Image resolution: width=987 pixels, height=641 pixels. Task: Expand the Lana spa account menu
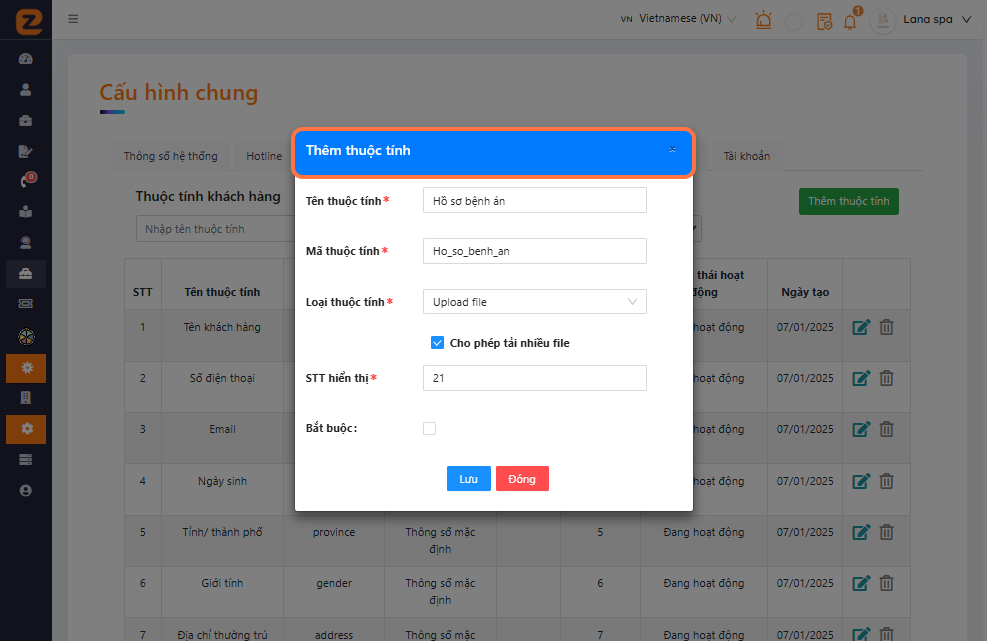[936, 19]
